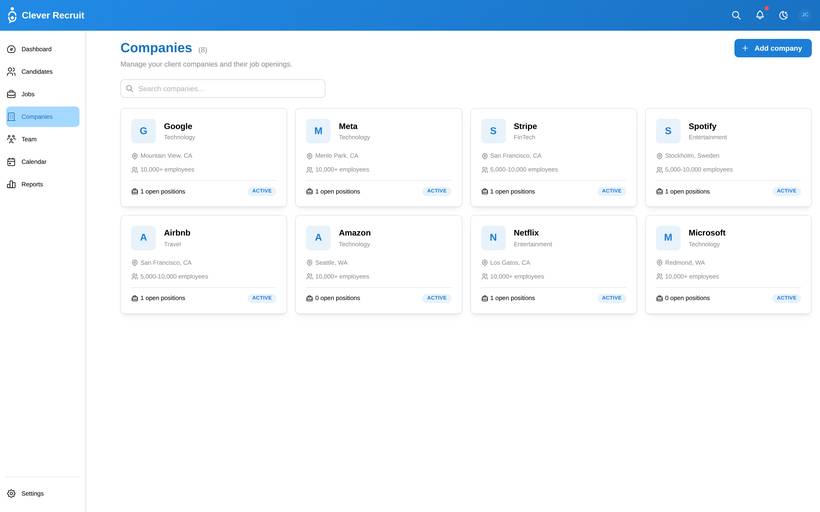Click the Spotify company logo tile
Image resolution: width=820 pixels, height=512 pixels.
coord(668,131)
